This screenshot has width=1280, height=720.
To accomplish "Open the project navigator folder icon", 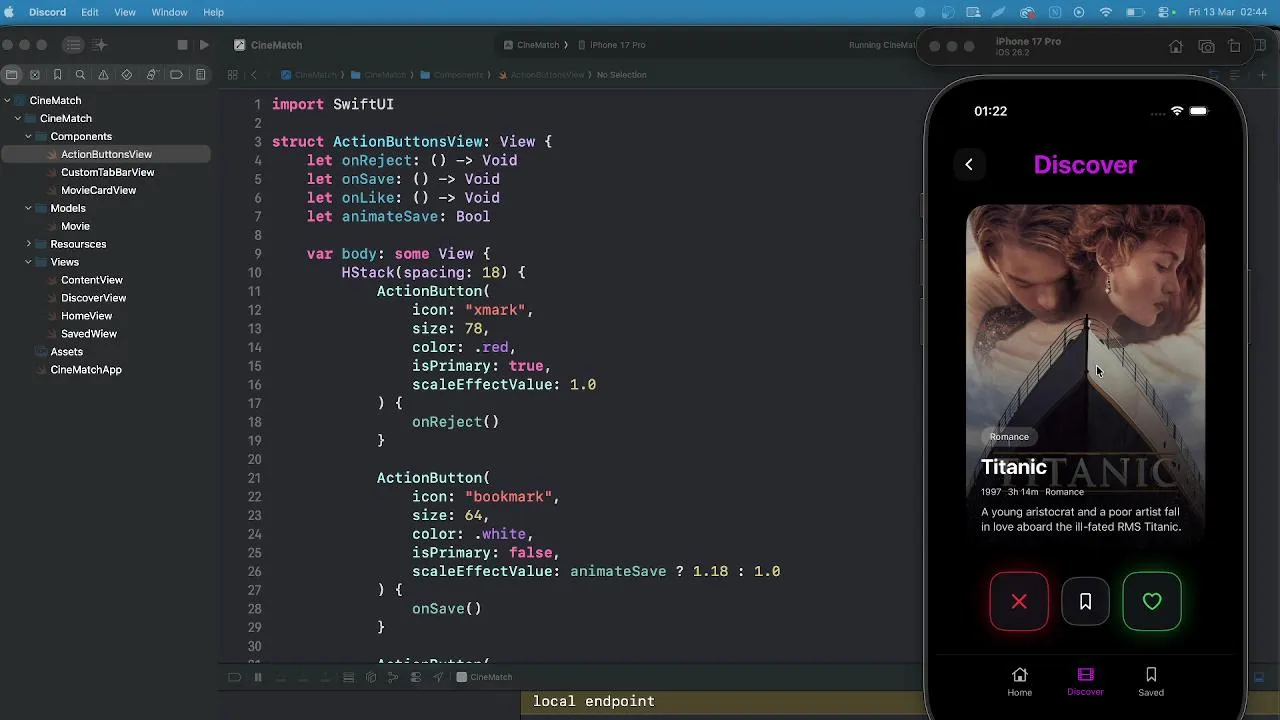I will [12, 74].
